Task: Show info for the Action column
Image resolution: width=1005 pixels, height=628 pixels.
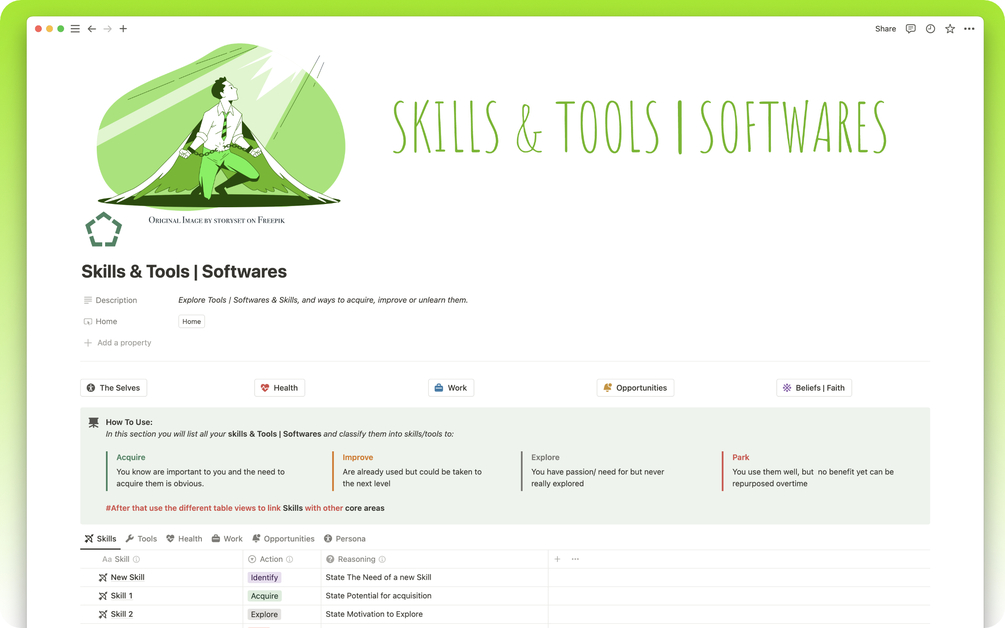Action: (290, 559)
